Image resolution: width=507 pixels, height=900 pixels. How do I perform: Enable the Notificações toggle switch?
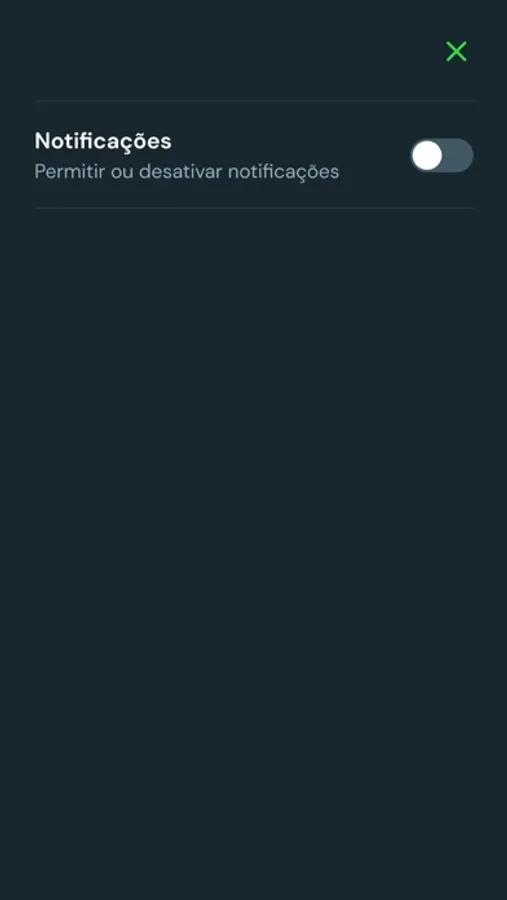[x=442, y=156]
